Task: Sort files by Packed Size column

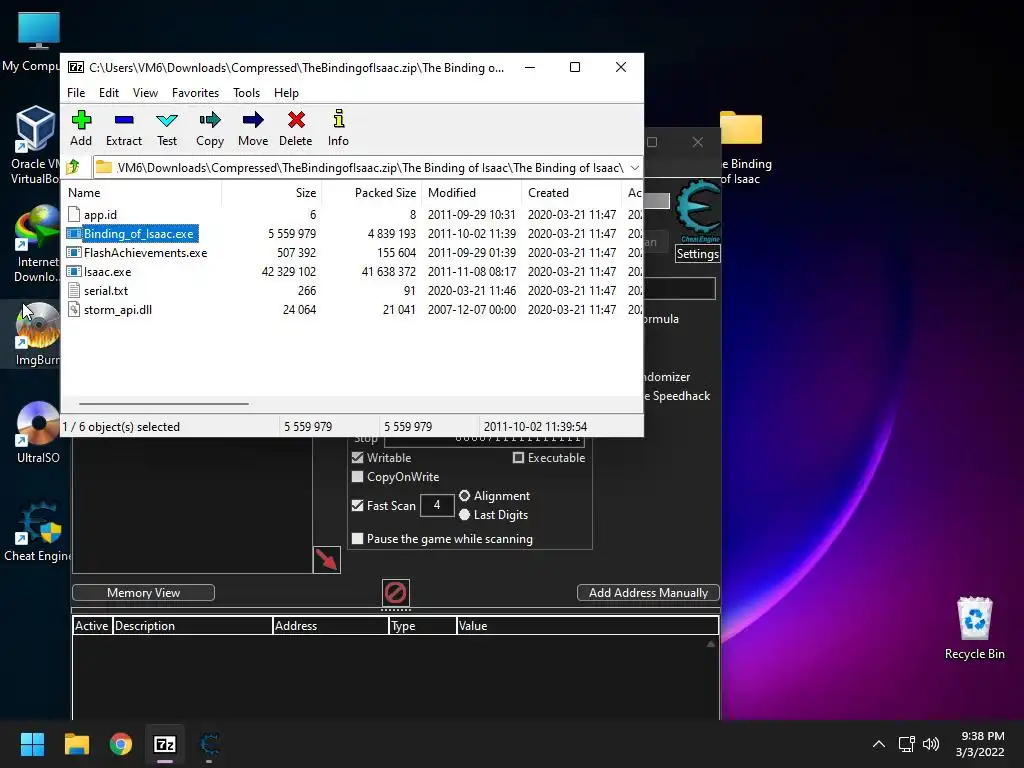Action: pos(371,193)
